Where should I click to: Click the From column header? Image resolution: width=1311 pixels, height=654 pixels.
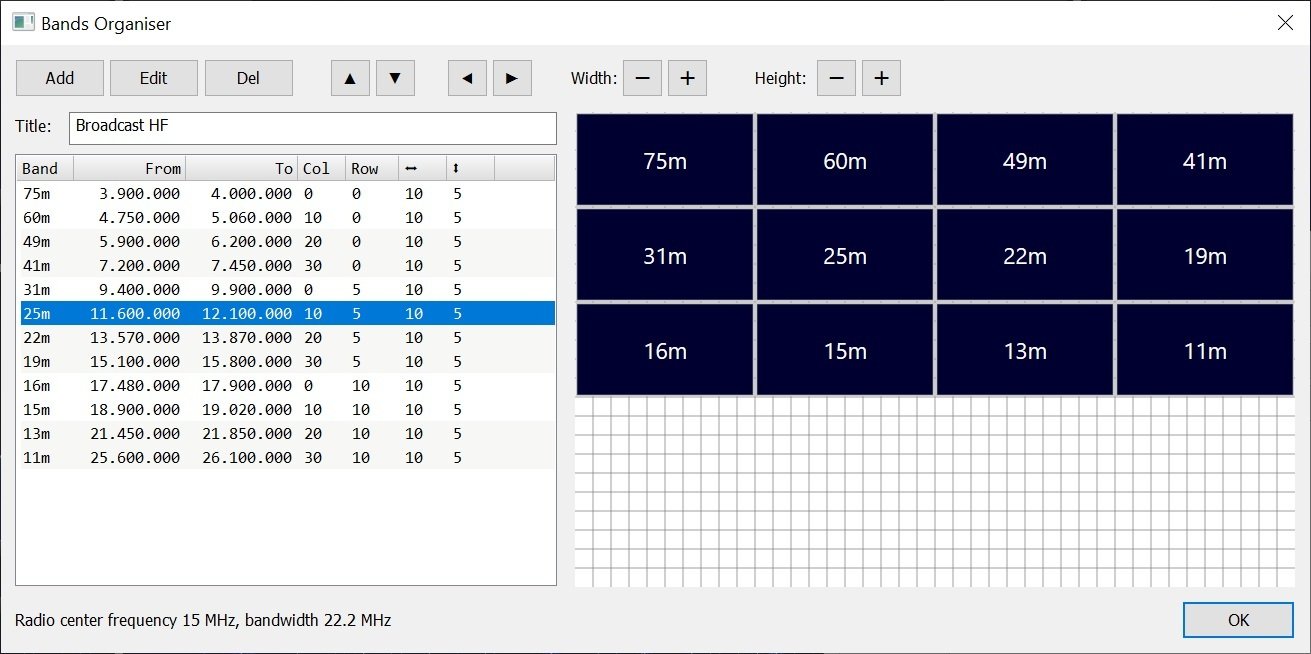coord(130,167)
